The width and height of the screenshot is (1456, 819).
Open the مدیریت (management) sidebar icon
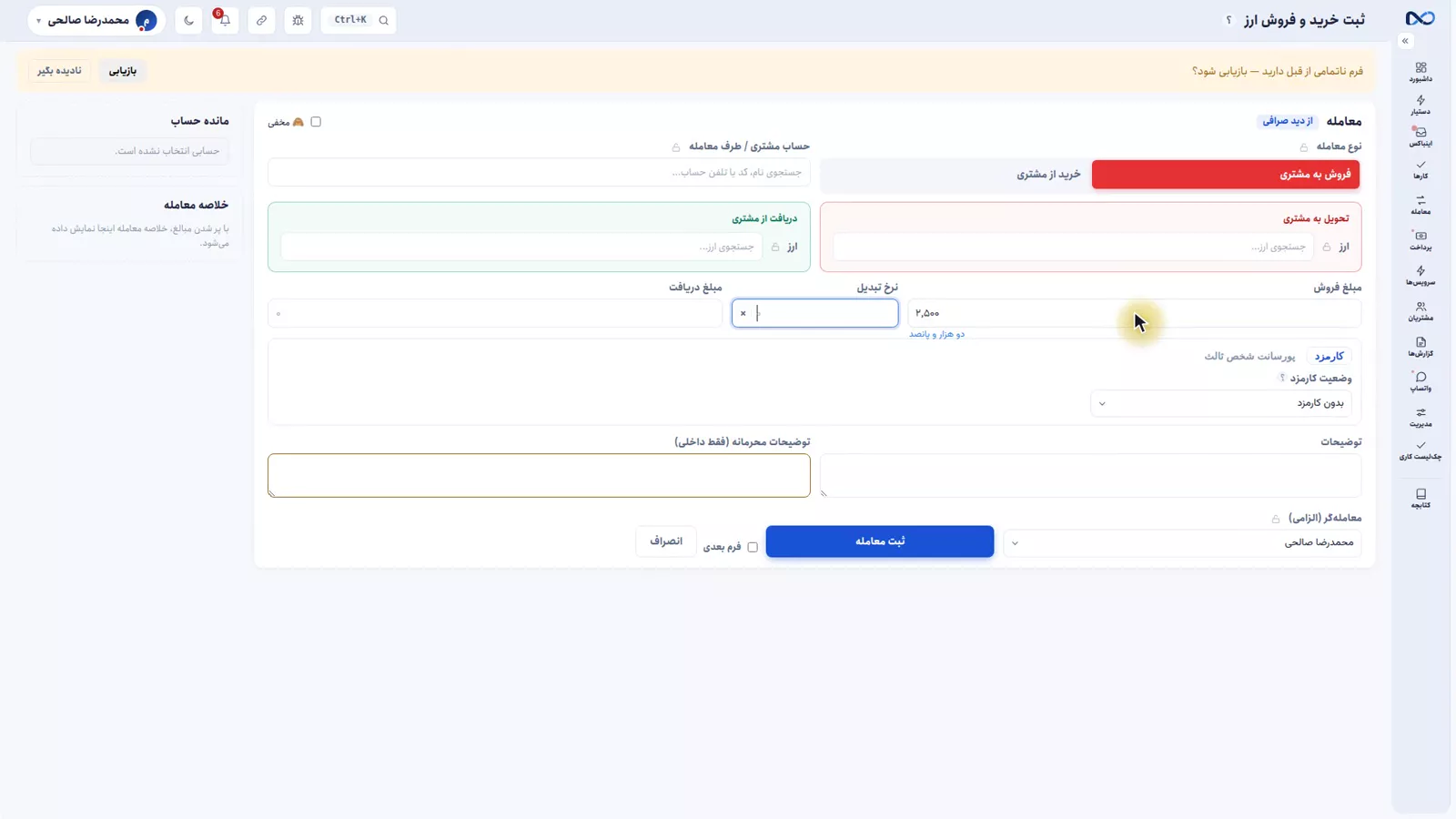click(1421, 418)
